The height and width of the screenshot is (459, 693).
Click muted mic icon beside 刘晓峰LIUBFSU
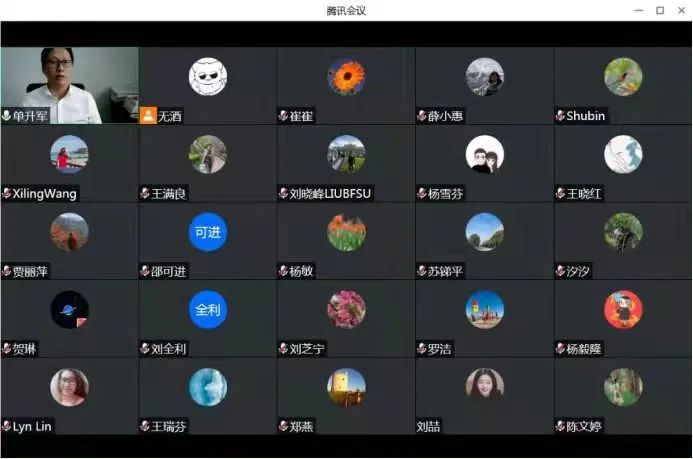tap(283, 193)
